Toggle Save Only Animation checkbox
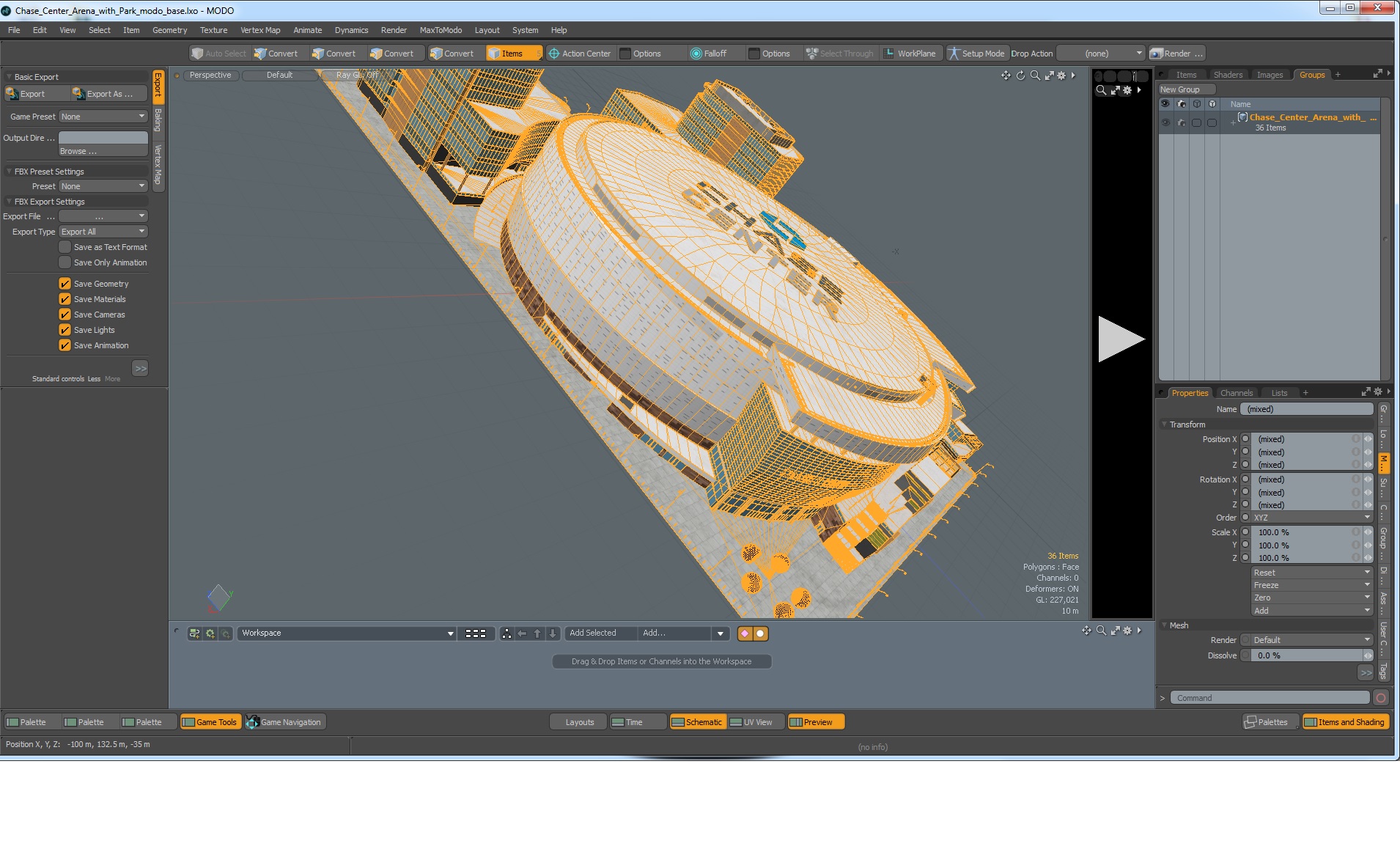 [x=65, y=262]
